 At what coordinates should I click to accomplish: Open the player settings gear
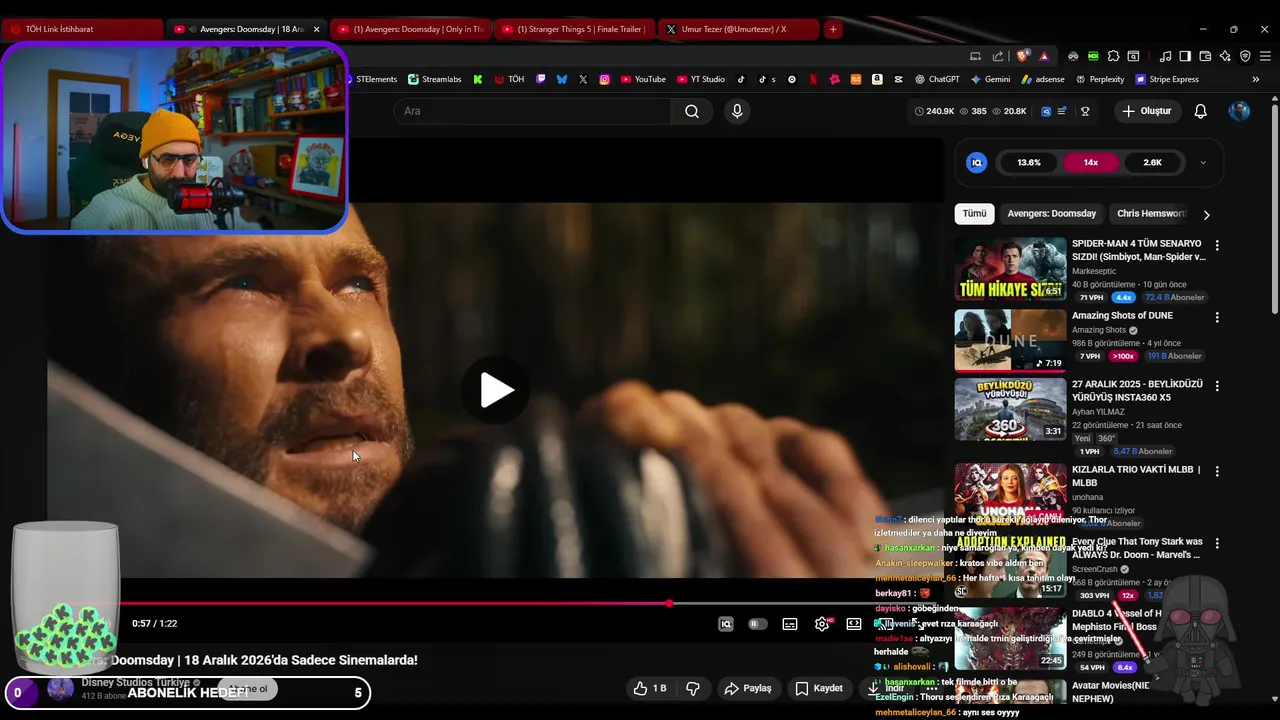click(x=822, y=624)
